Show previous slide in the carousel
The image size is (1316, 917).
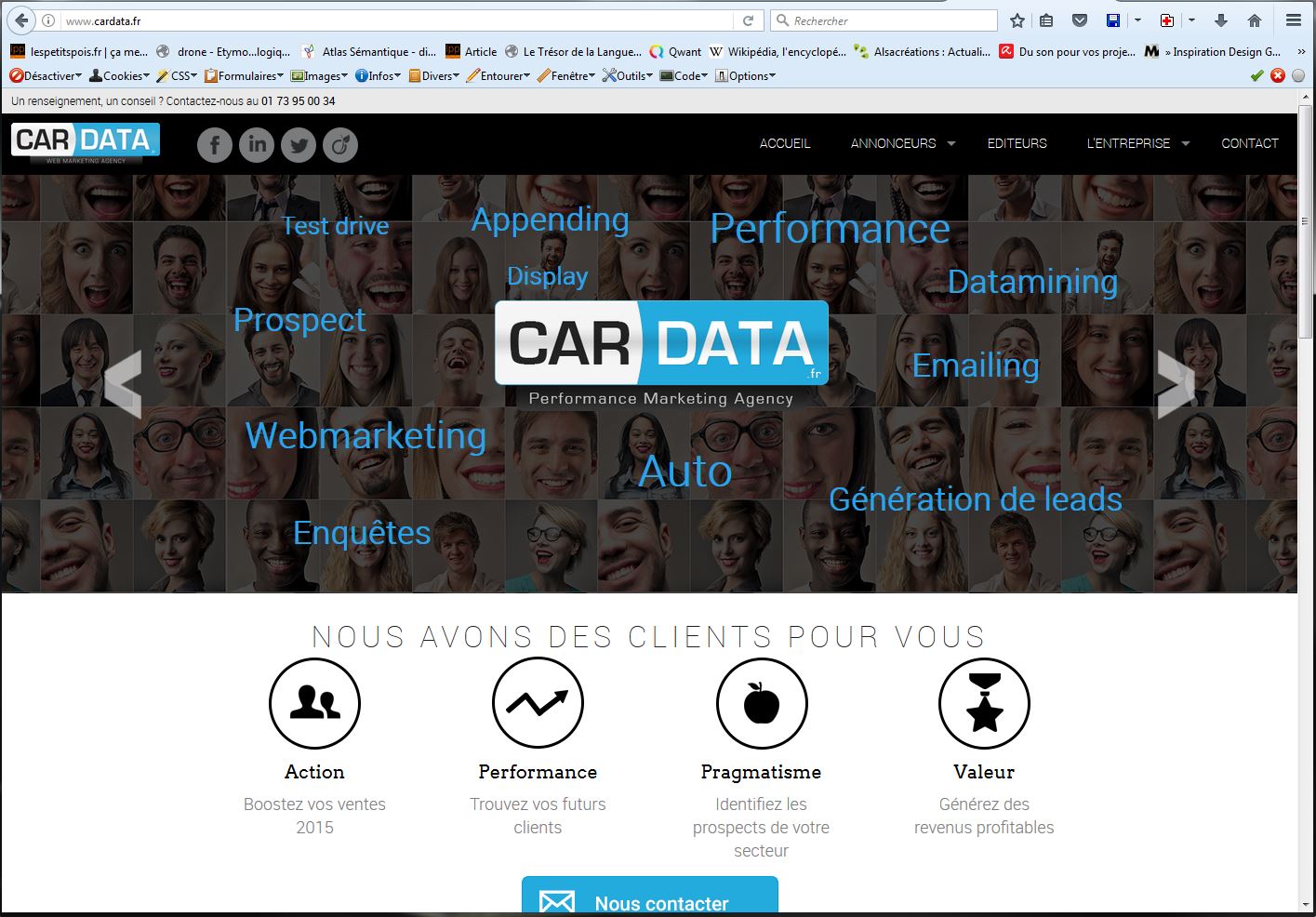click(123, 383)
